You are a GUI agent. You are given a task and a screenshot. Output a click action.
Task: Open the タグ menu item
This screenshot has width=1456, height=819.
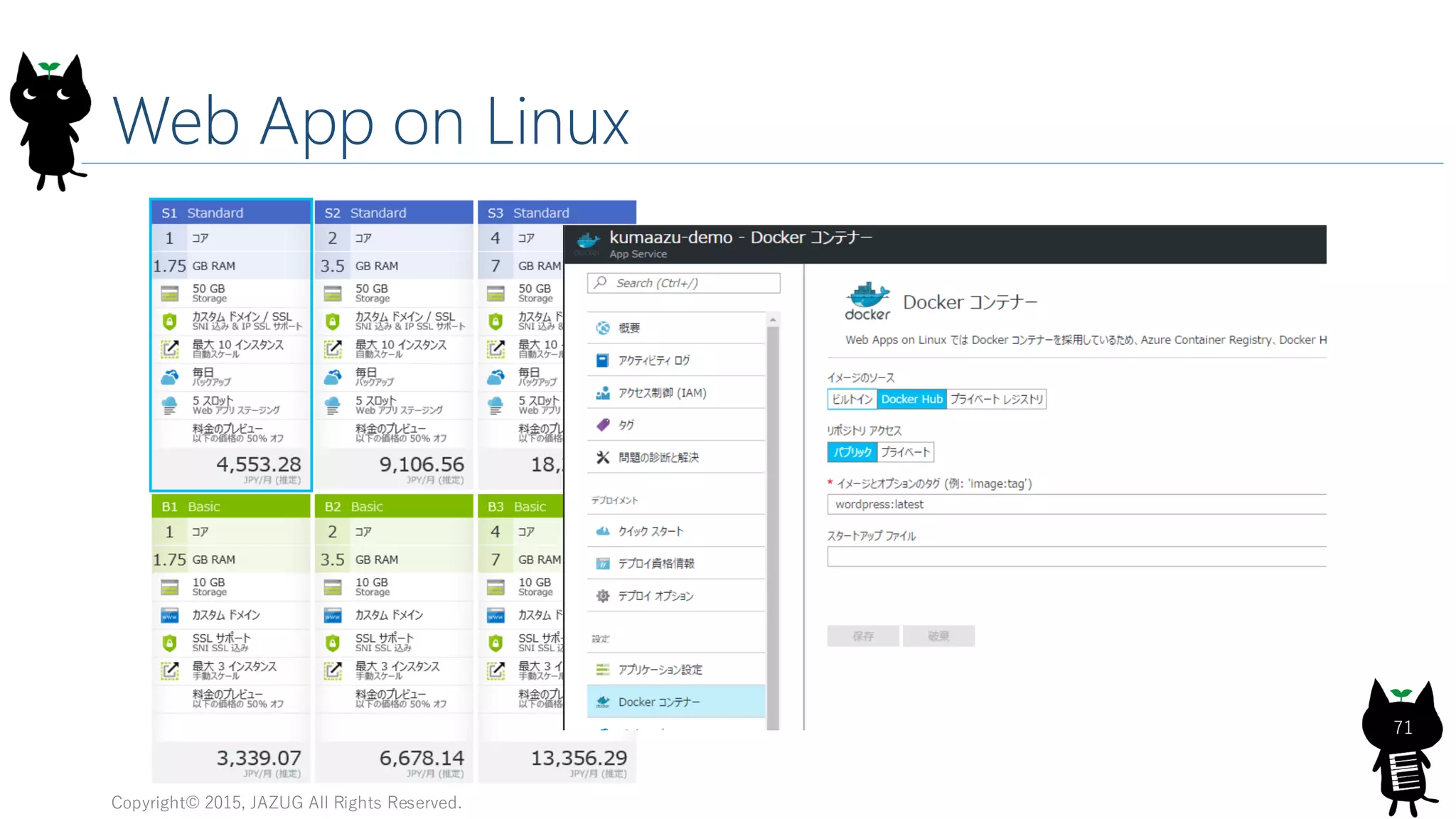676,425
